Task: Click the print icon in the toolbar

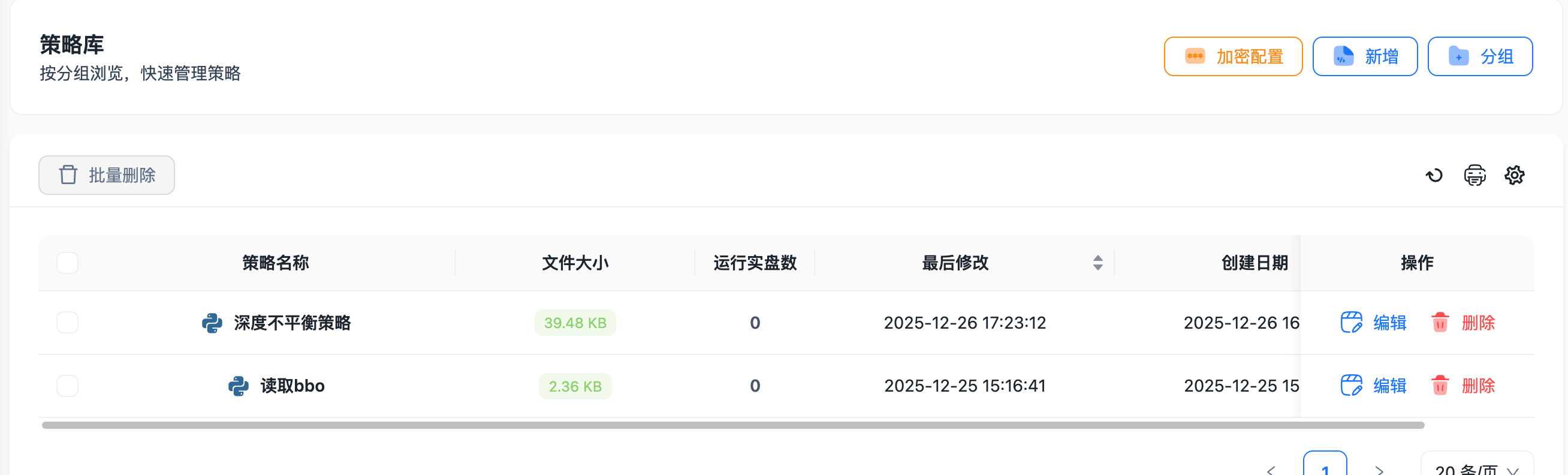Action: point(1475,175)
